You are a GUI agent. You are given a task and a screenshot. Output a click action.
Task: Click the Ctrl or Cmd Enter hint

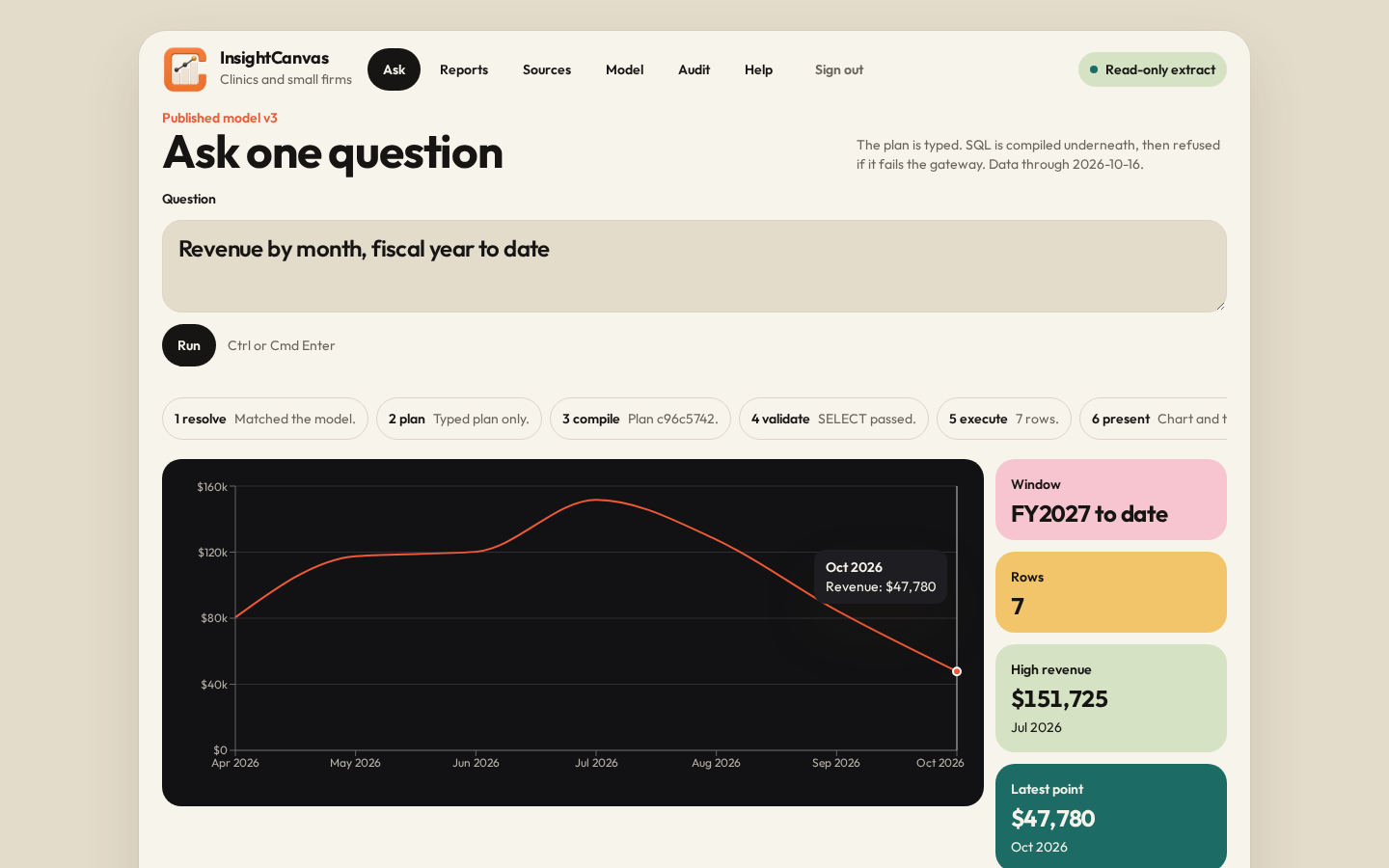tap(282, 345)
